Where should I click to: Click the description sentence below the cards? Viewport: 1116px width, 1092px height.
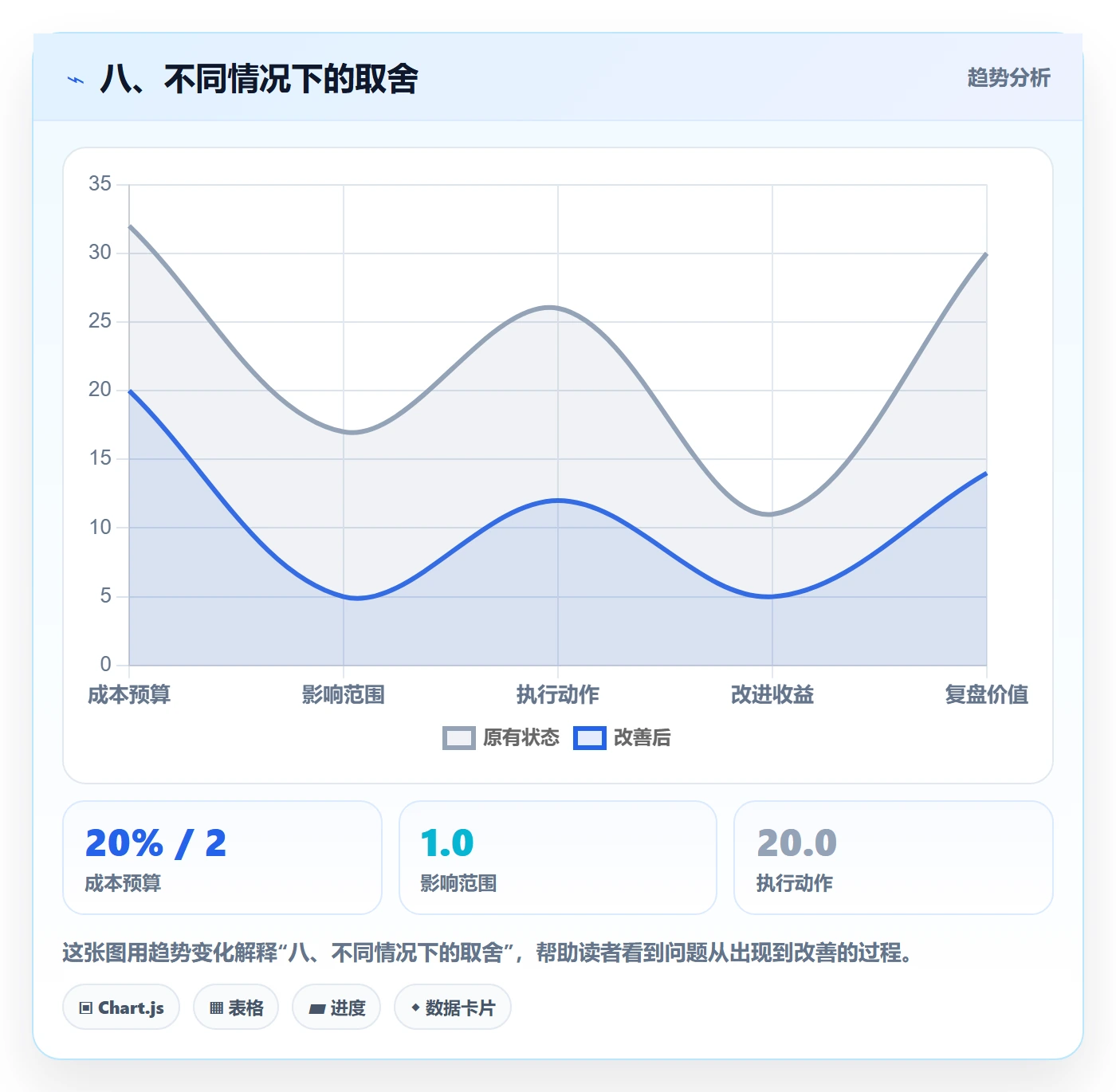click(x=488, y=953)
